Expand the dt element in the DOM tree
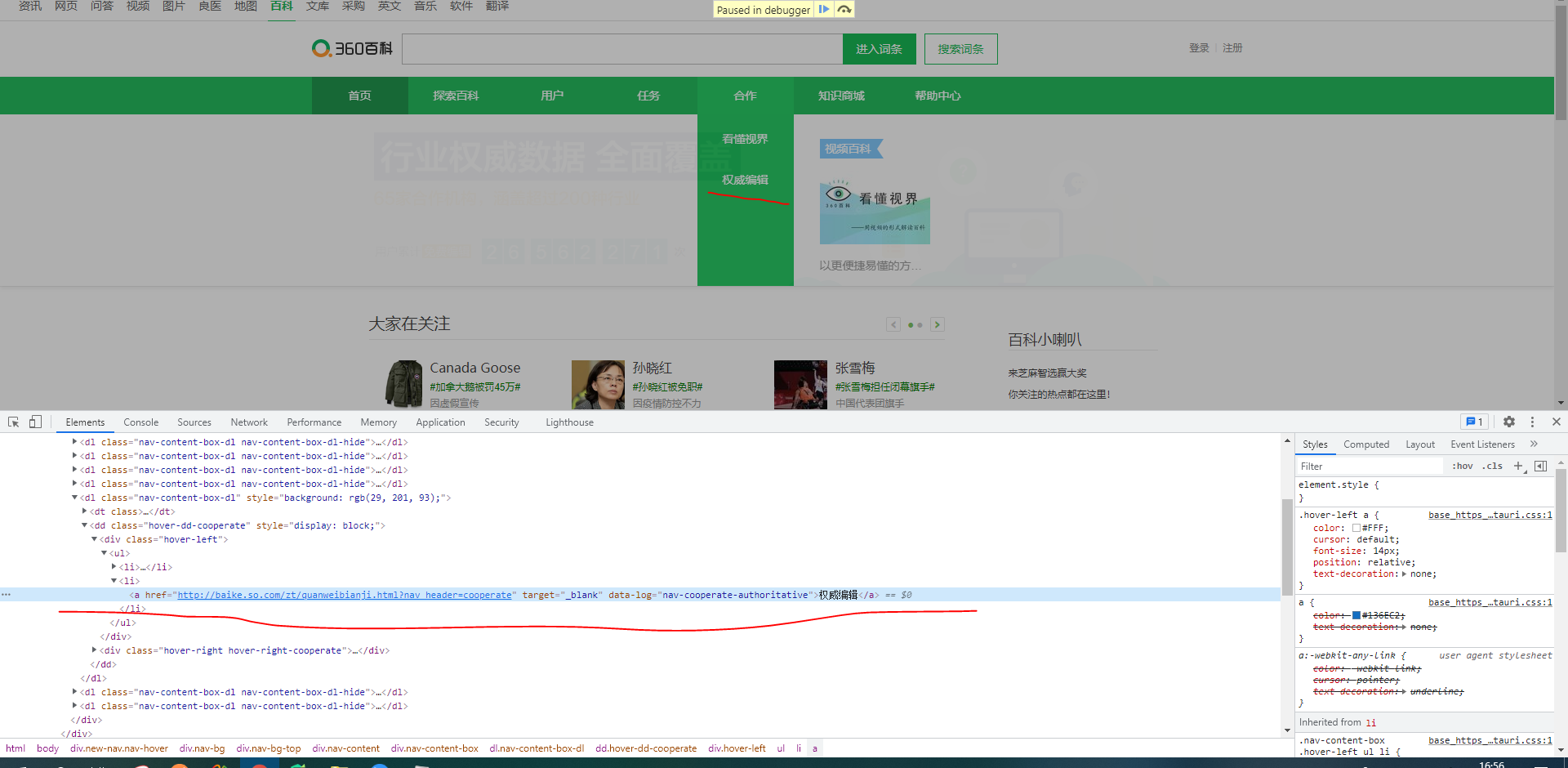Image resolution: width=1568 pixels, height=768 pixels. tap(85, 511)
